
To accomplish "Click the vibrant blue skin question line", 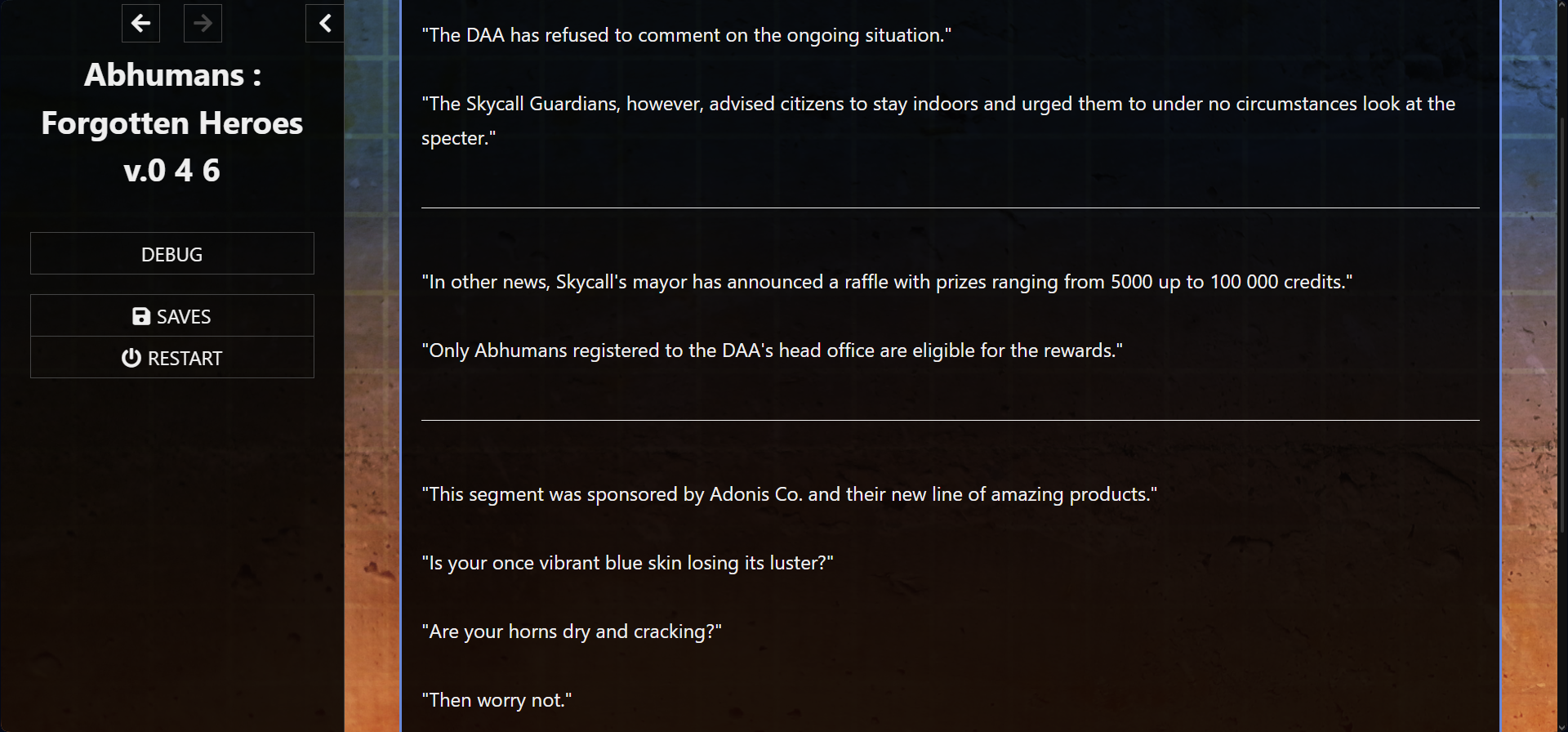I will [627, 563].
